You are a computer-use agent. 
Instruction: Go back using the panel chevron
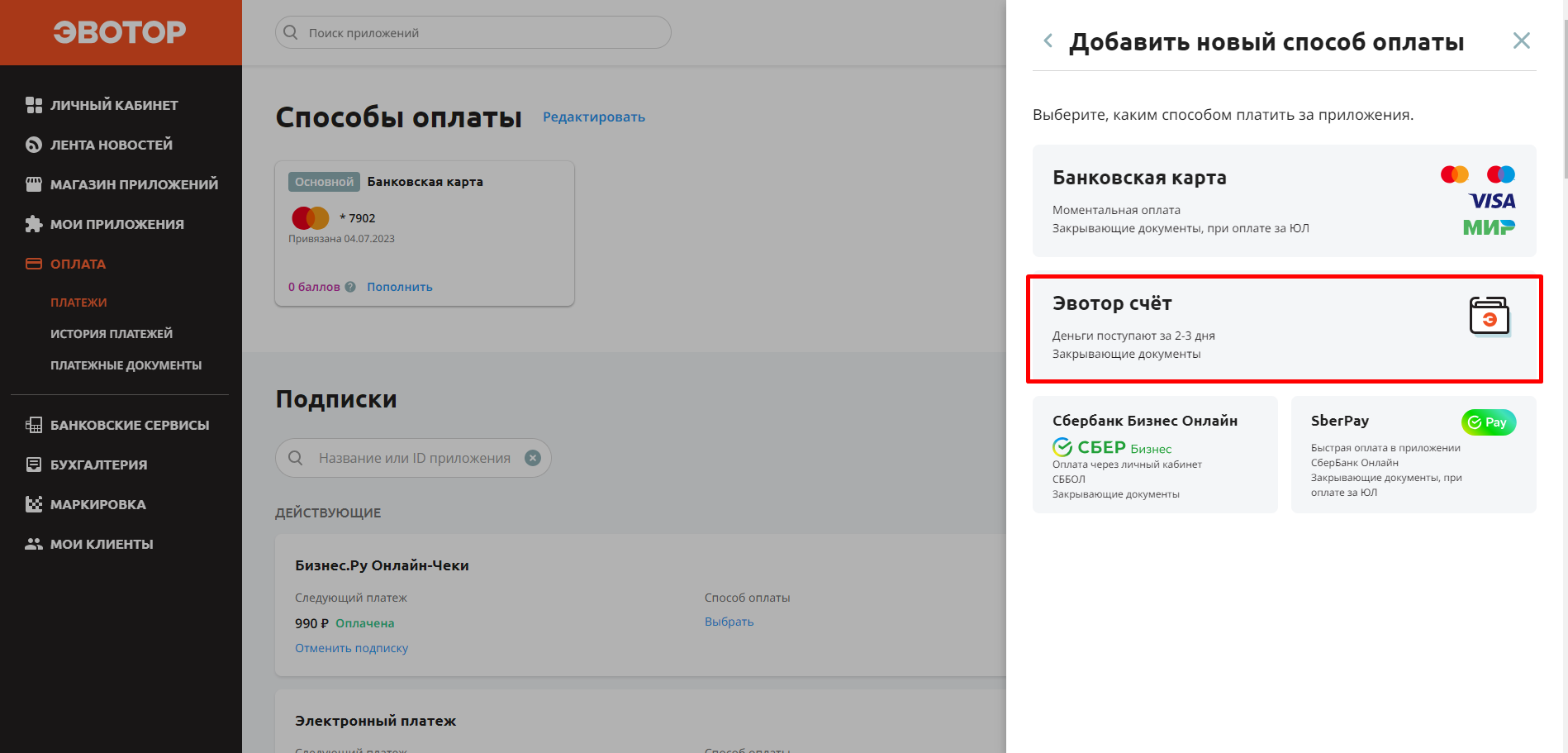[x=1048, y=41]
